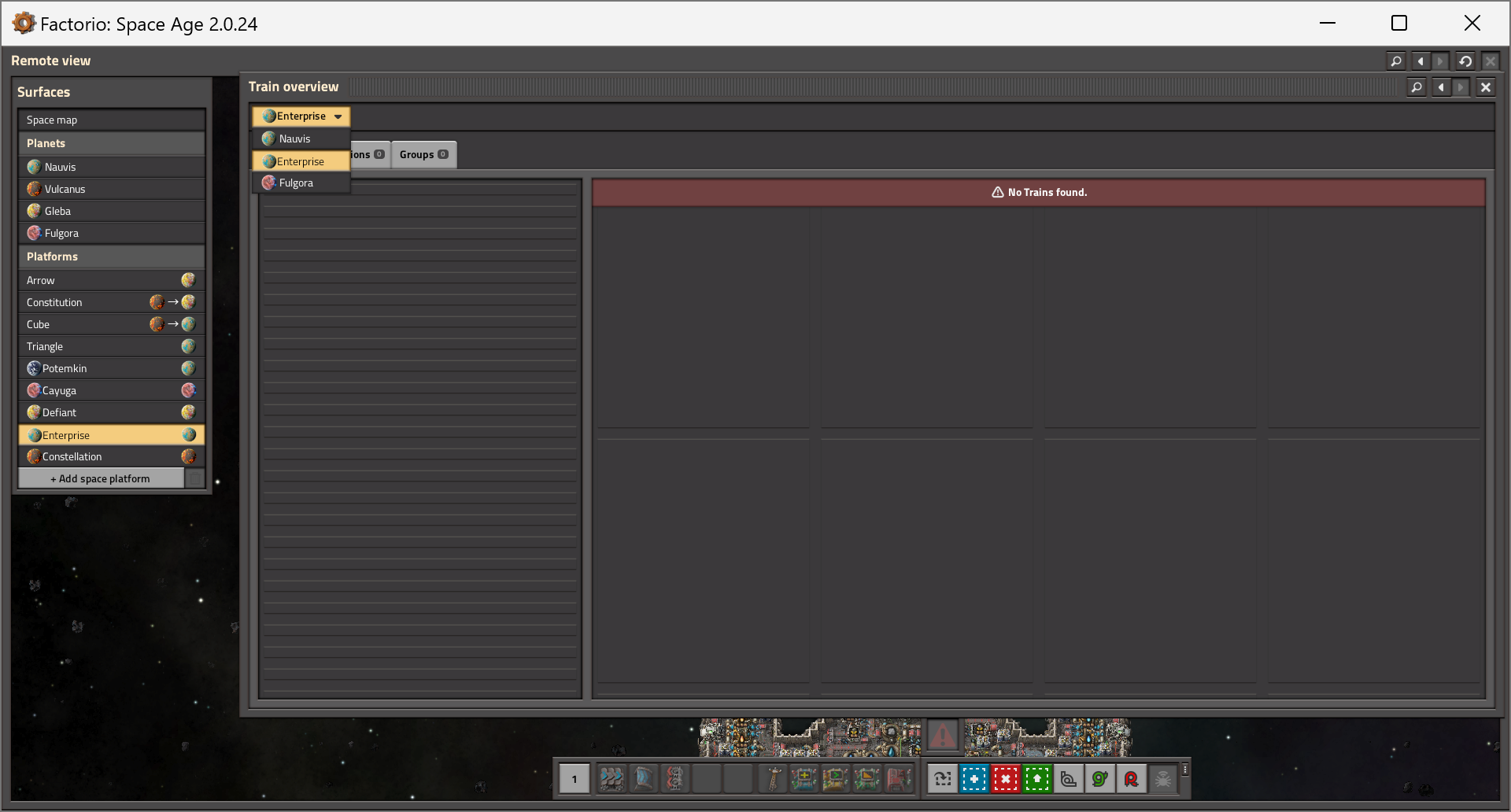The height and width of the screenshot is (812, 1511).
Task: Select the red splitter quickbar slot
Action: pos(674,779)
